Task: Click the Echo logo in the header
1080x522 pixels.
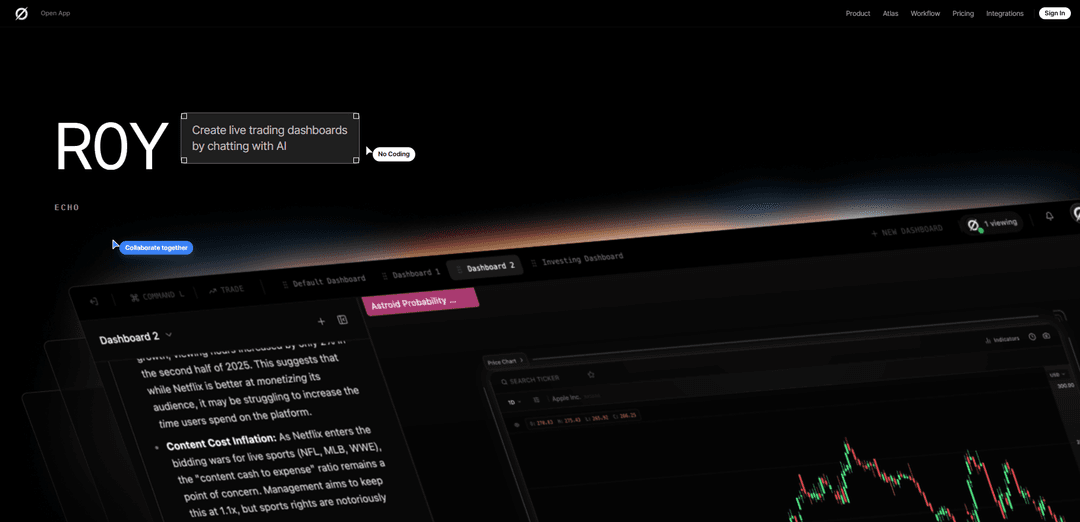Action: tap(21, 14)
